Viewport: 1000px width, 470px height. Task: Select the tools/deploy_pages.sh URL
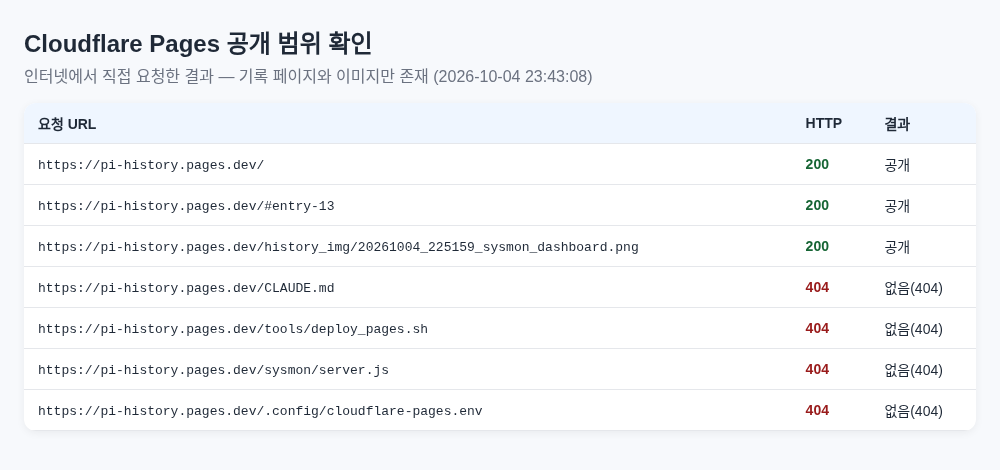click(x=233, y=329)
